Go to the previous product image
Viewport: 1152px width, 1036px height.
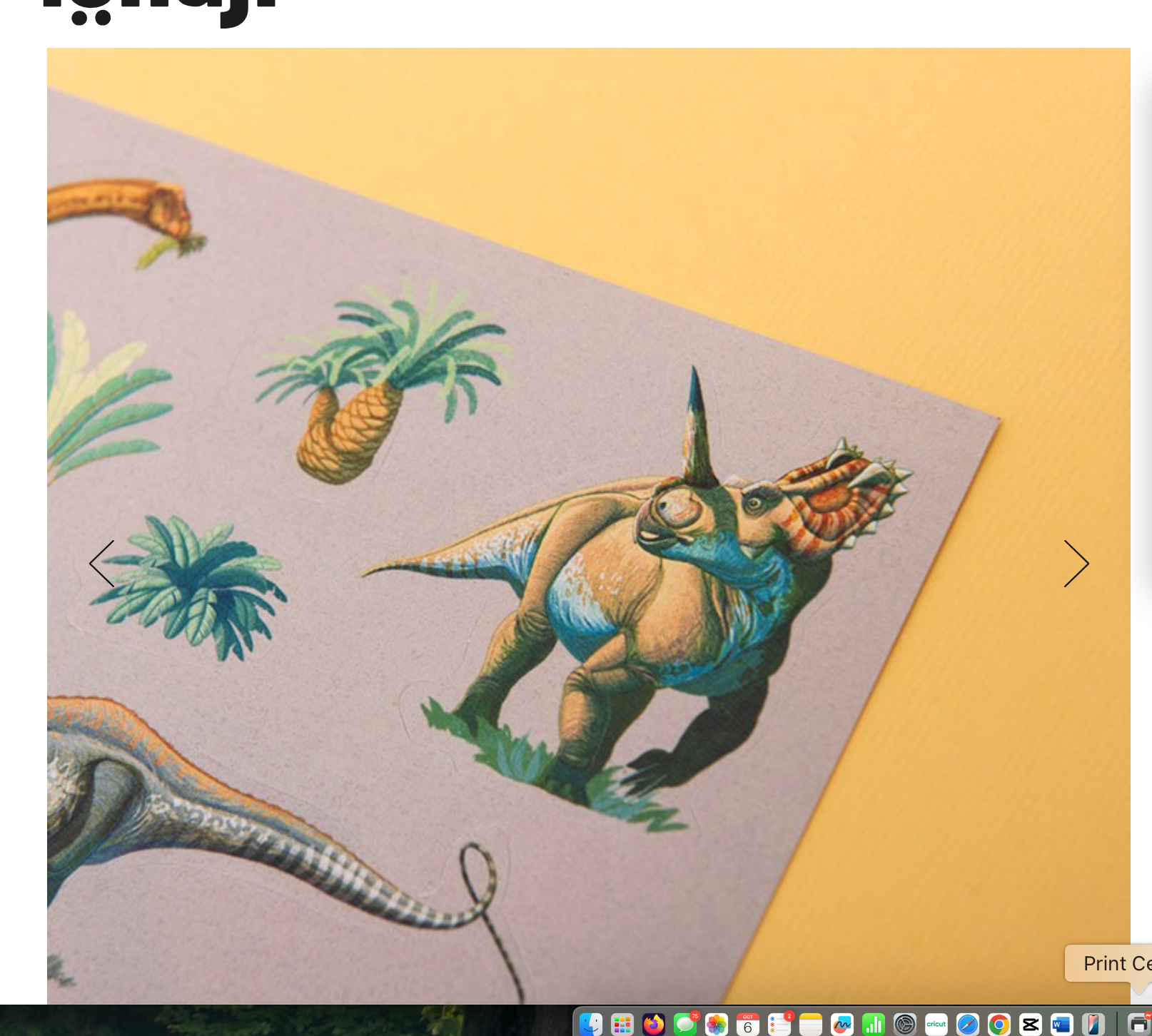[102, 564]
